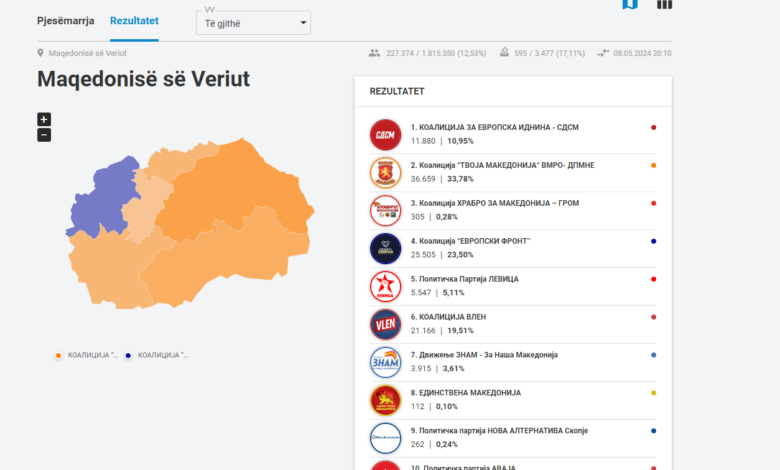Click the red dot beside SDSM coalition
The width and height of the screenshot is (780, 470).
click(653, 127)
